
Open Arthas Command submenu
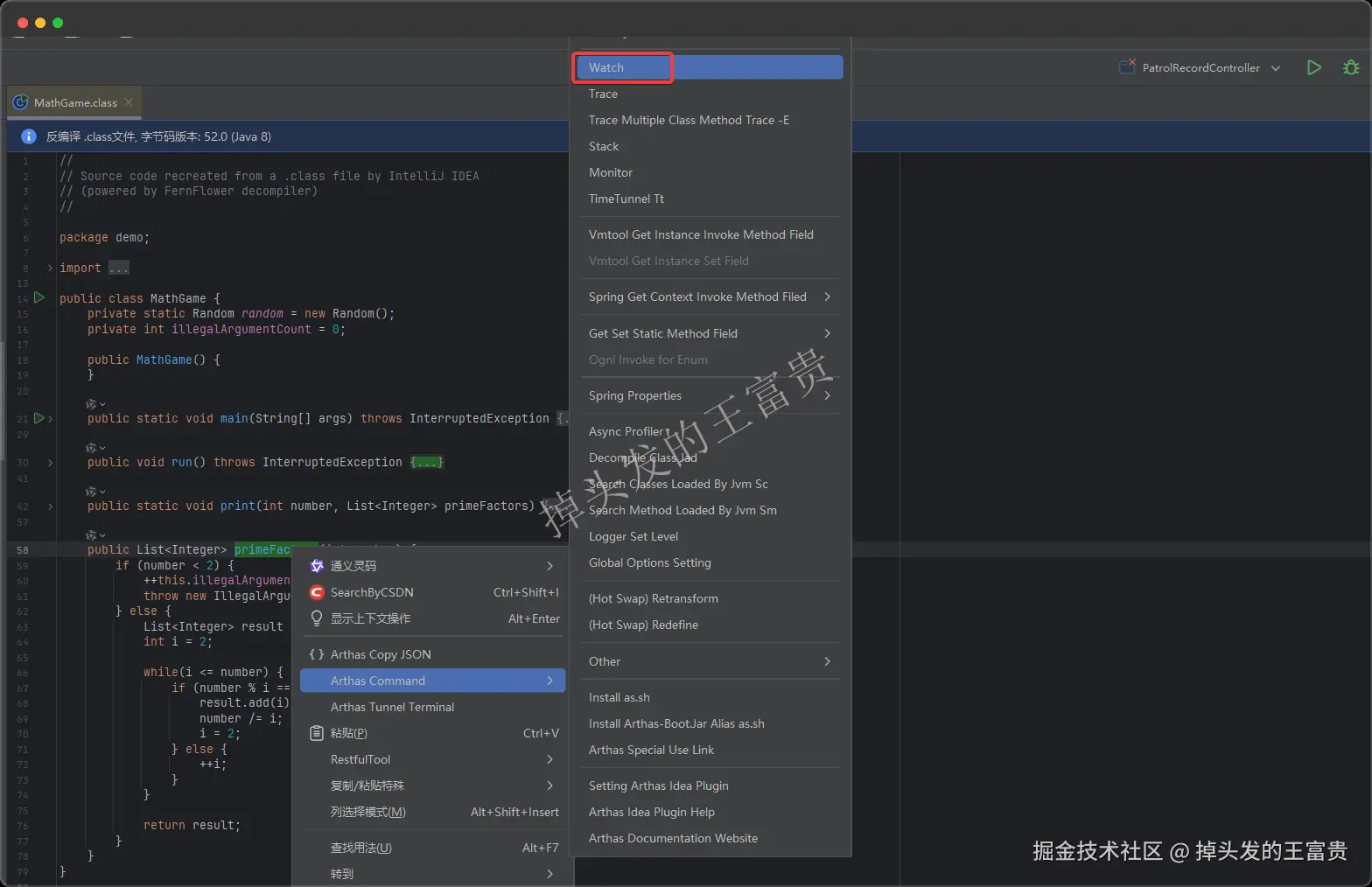click(433, 681)
